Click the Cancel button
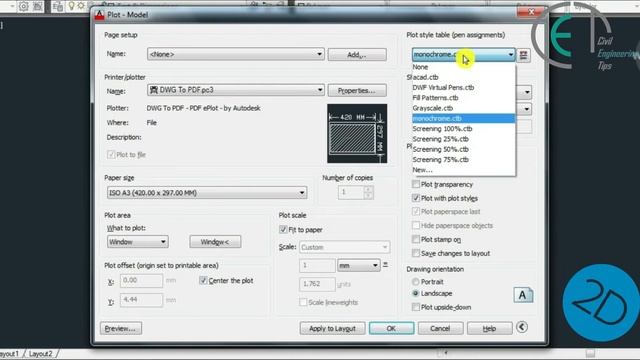This screenshot has height=360, width=640. pyautogui.click(x=440, y=328)
